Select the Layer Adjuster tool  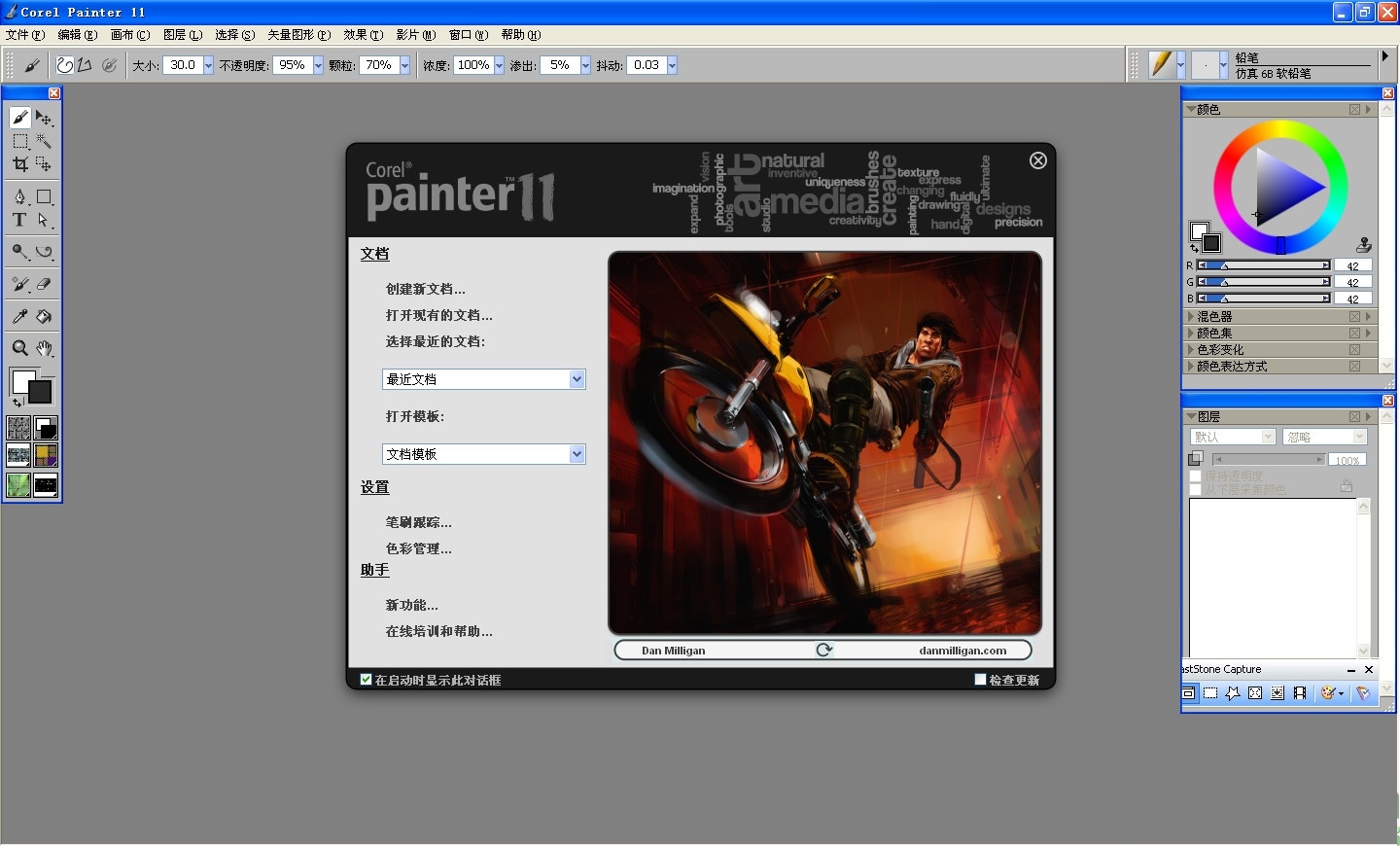(44, 118)
